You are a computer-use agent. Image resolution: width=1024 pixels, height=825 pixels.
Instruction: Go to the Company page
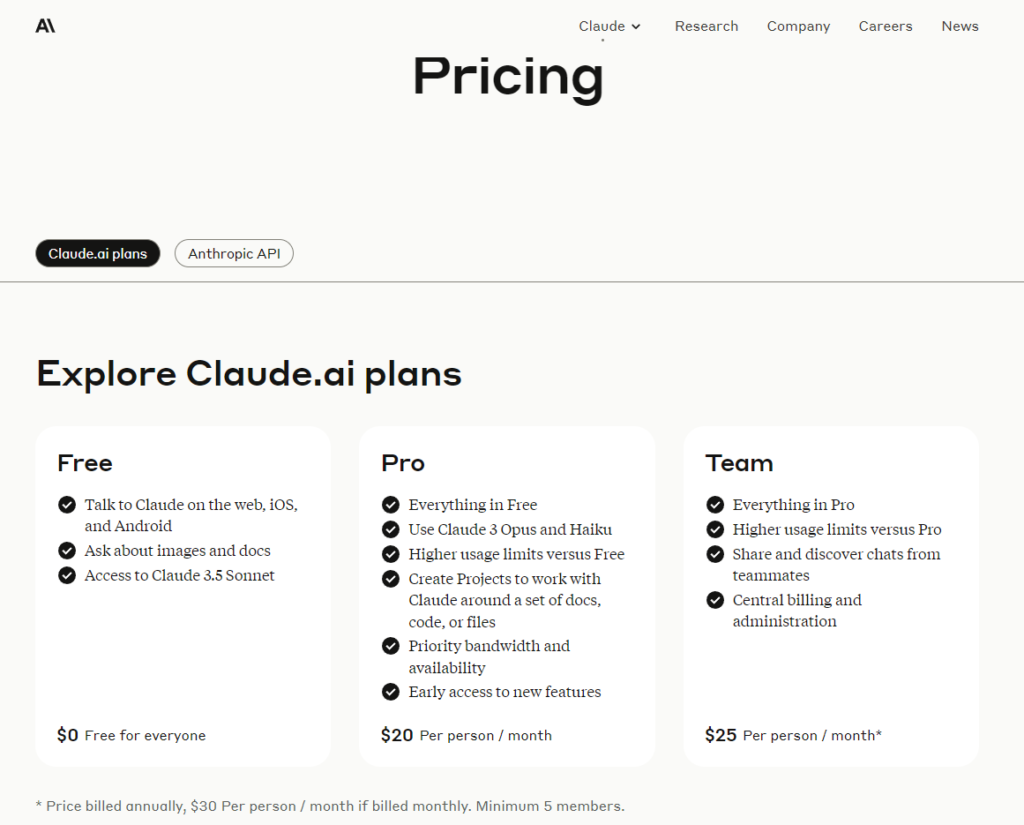tap(798, 26)
